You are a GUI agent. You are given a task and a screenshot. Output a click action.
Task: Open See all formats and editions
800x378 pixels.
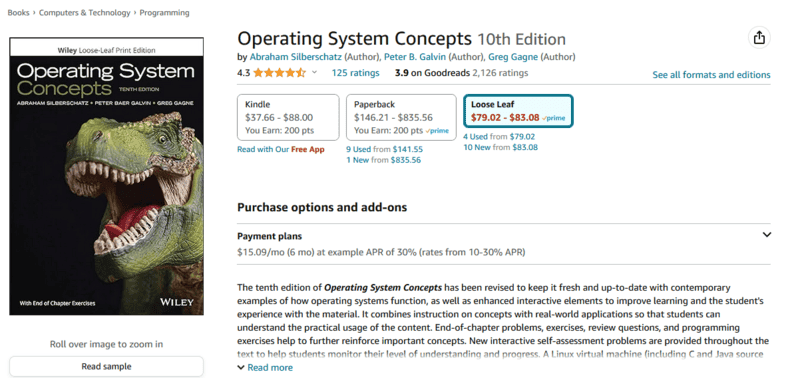[x=711, y=75]
